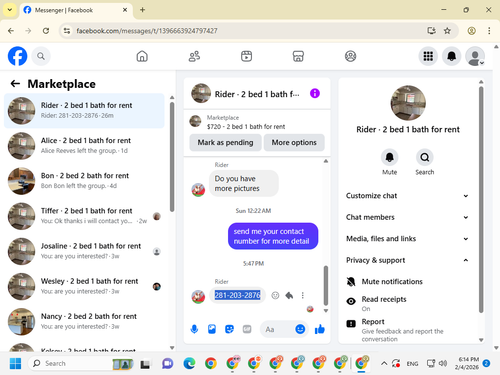Click the Windows taskbar Search box
500x375 pixels.
click(82, 363)
